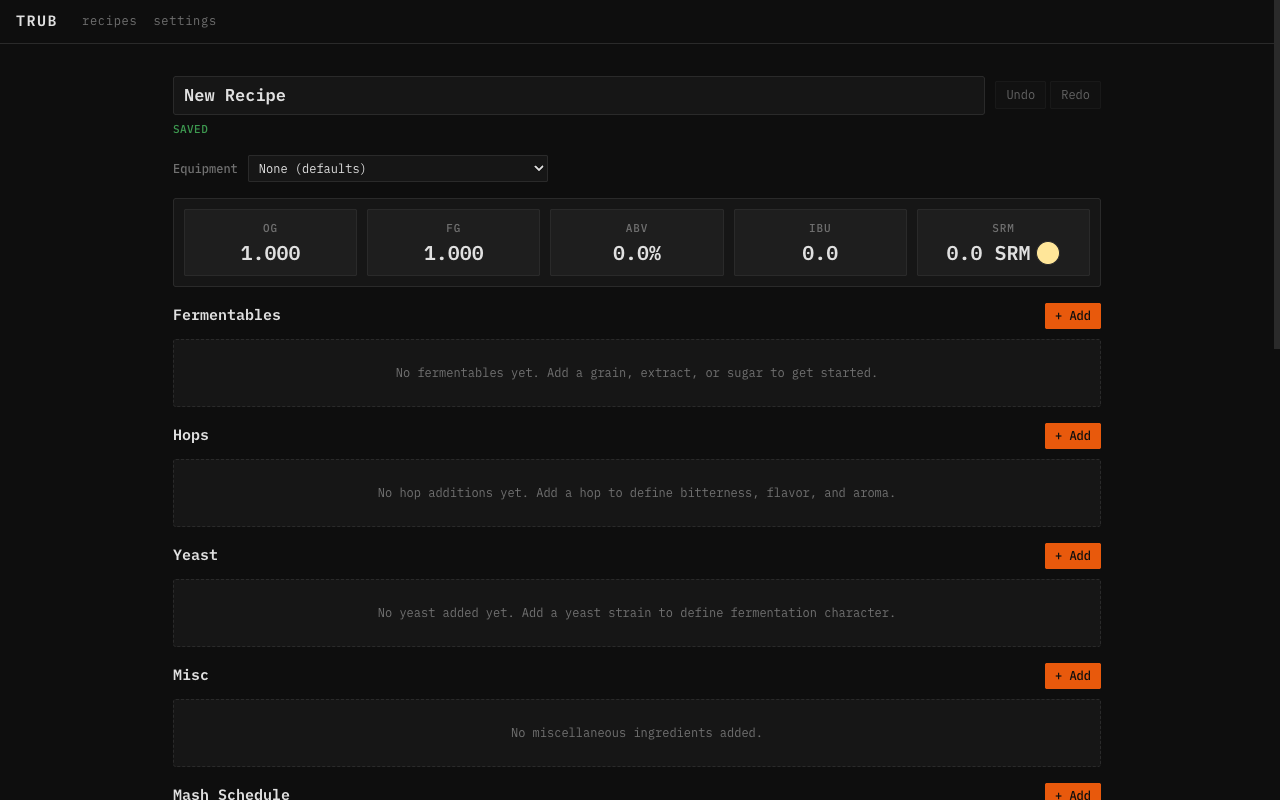Click the SRM color swatch circle

[x=1048, y=253]
